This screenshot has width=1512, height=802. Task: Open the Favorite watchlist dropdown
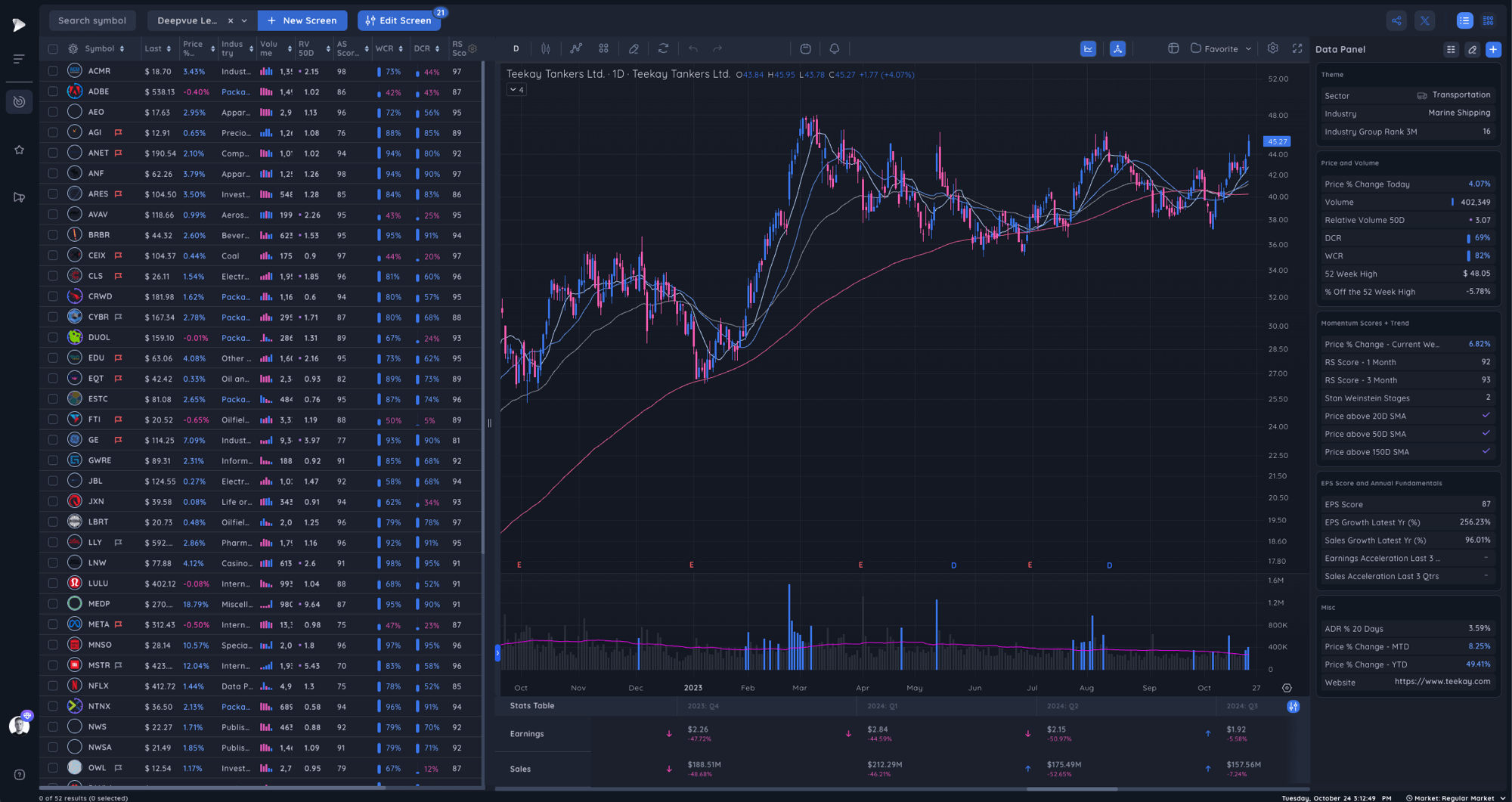coord(1219,48)
